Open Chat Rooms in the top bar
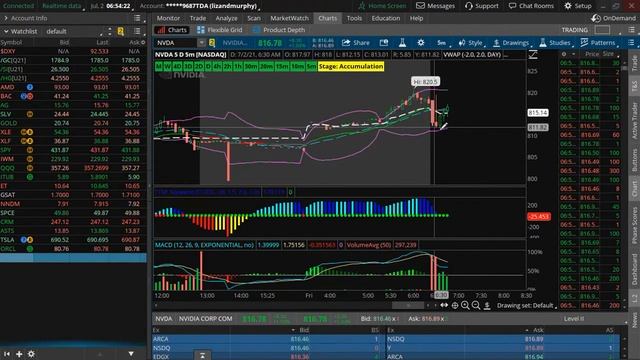640x360 pixels. coord(531,6)
